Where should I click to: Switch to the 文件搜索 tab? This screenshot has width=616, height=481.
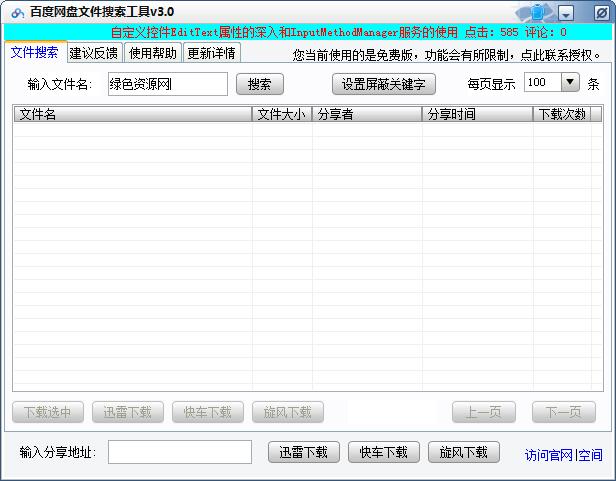click(35, 52)
